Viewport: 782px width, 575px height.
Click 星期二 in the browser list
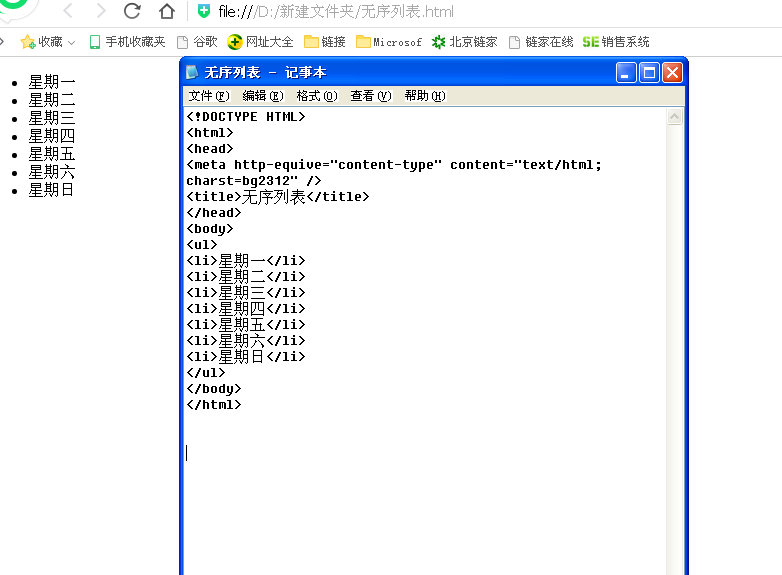pos(52,100)
